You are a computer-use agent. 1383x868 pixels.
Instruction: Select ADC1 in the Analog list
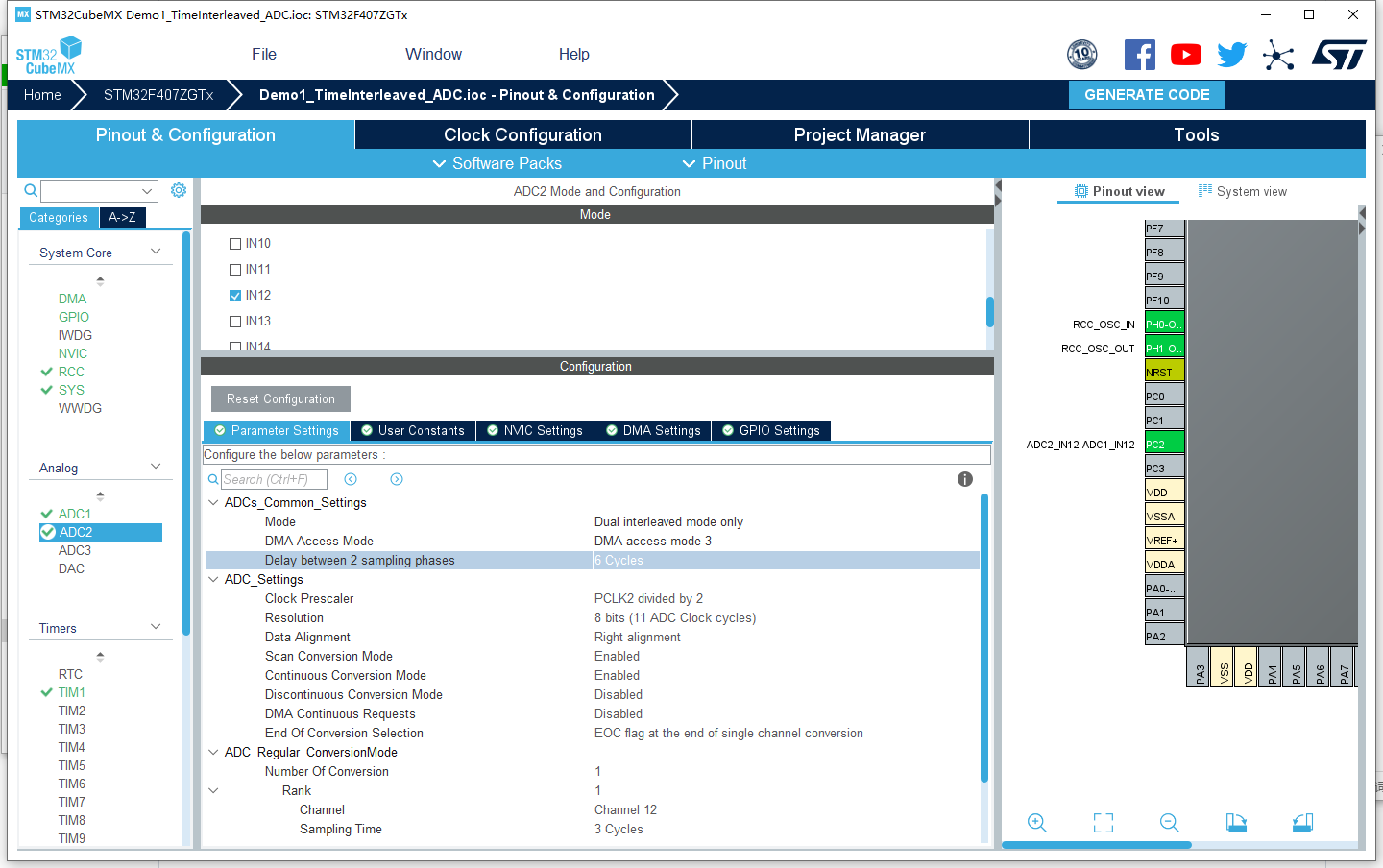(74, 514)
